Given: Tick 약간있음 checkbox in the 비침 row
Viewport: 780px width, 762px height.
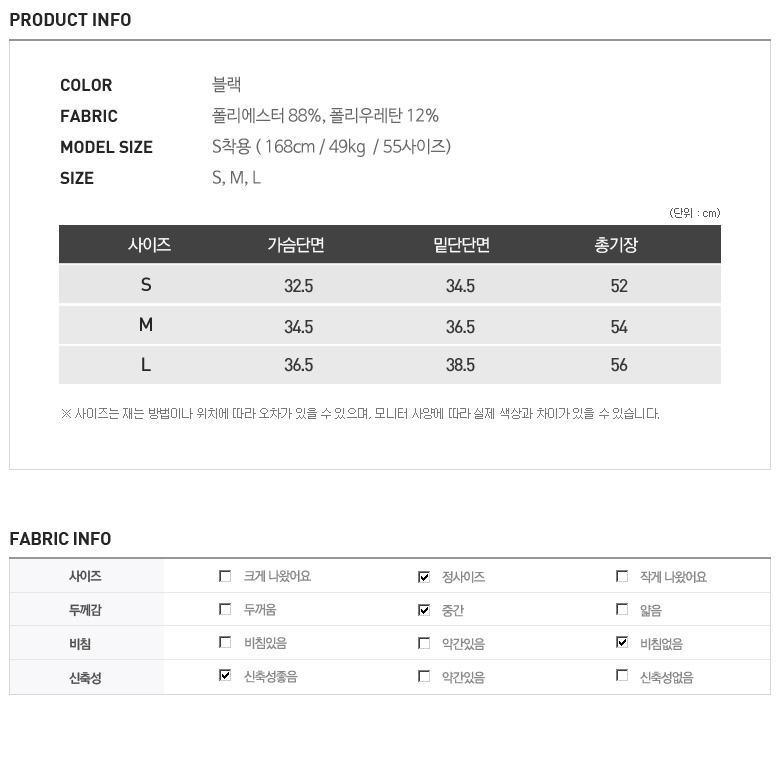Looking at the screenshot, I should (424, 643).
